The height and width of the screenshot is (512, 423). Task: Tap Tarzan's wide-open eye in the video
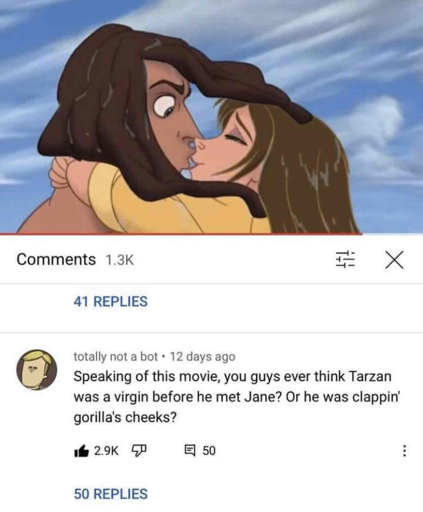click(x=164, y=106)
